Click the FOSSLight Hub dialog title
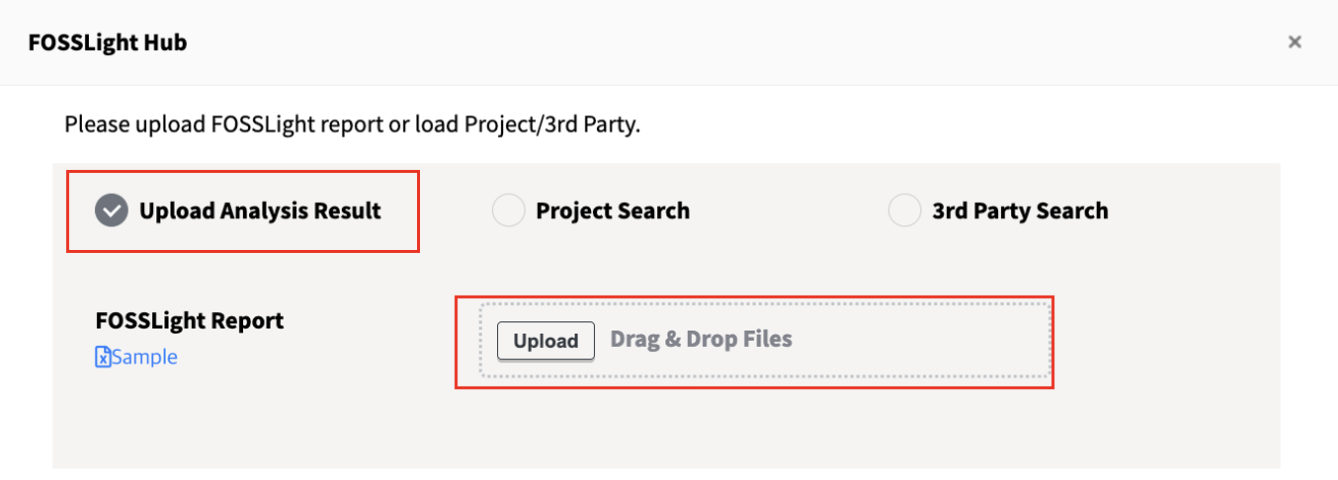 click(x=107, y=42)
